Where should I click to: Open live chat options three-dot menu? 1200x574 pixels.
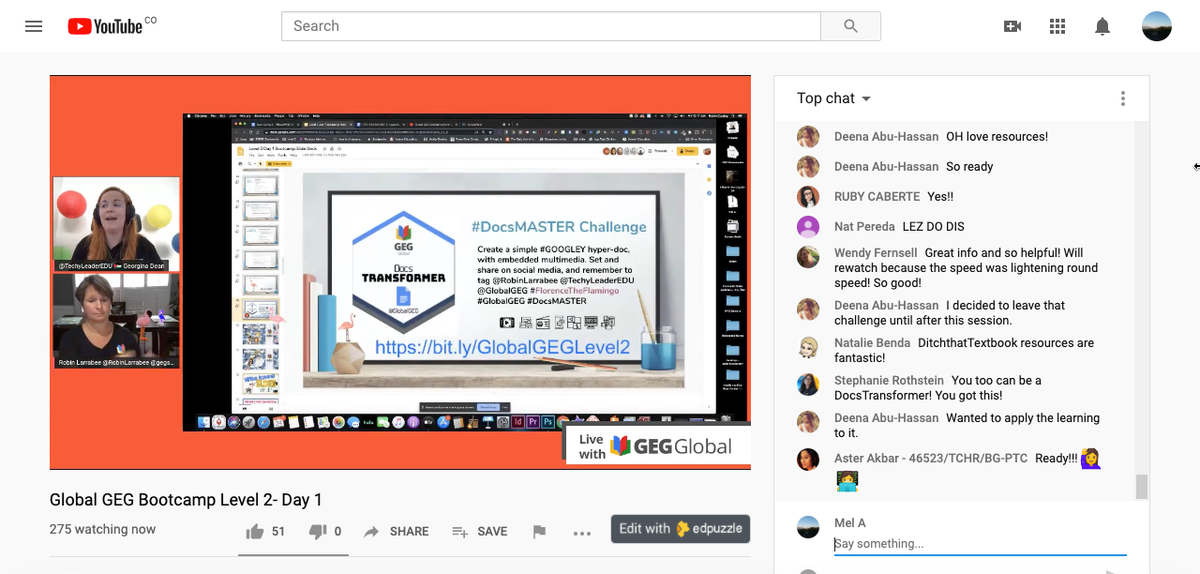tap(1123, 98)
